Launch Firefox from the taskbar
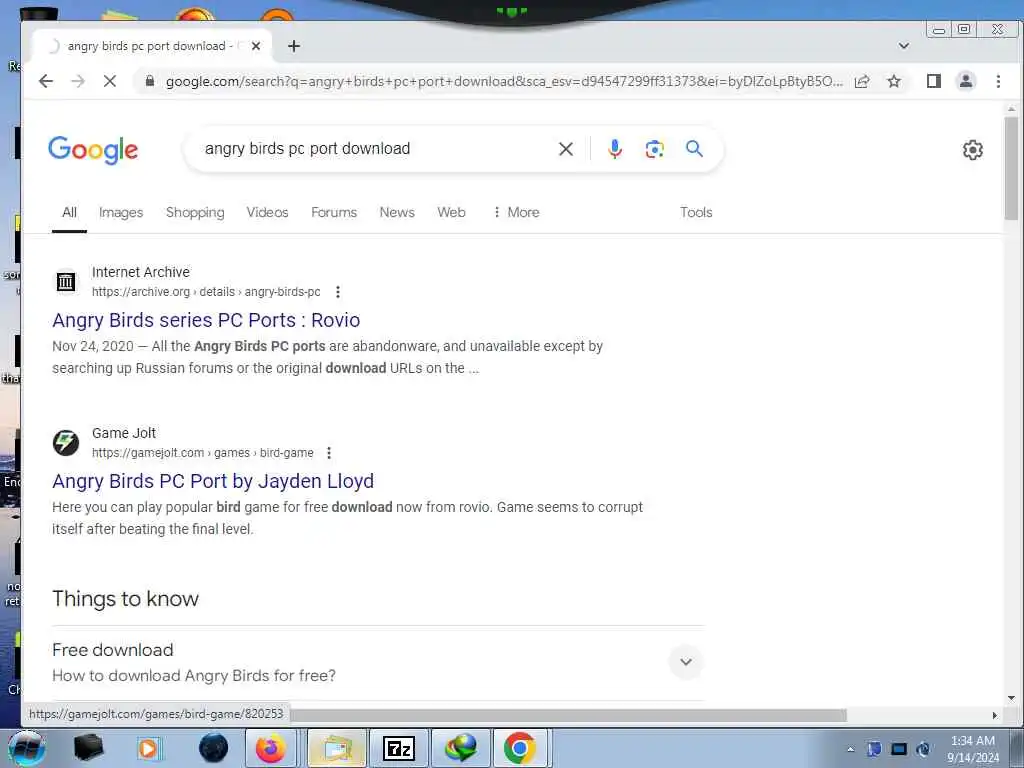Screen dimensions: 1024x768 (x=270, y=748)
